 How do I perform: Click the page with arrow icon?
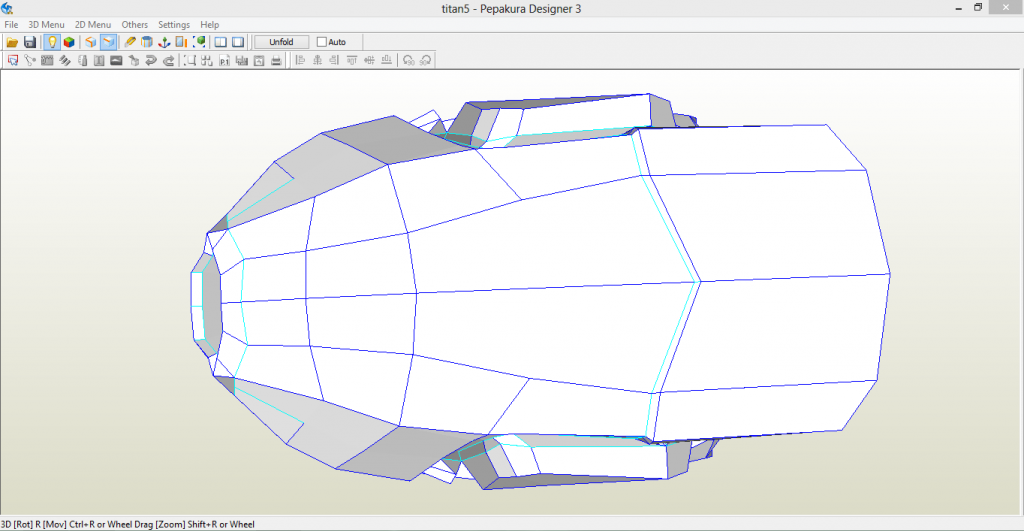click(259, 60)
